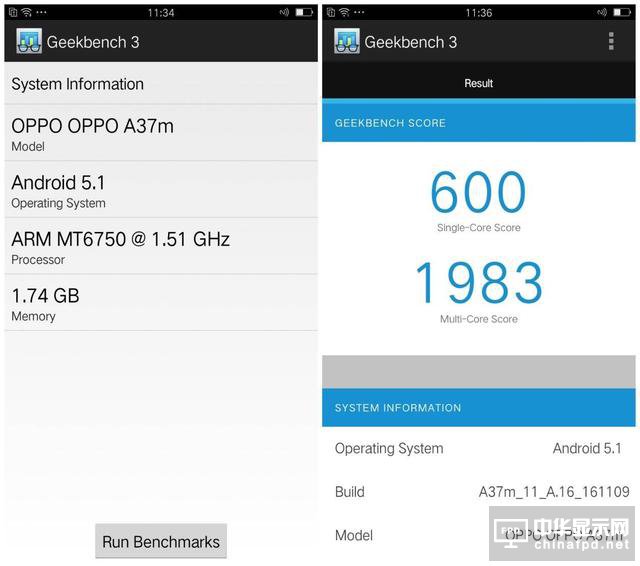Screen dimensions: 640x566
Task: Tap the 600 single-core score
Action: [478, 193]
